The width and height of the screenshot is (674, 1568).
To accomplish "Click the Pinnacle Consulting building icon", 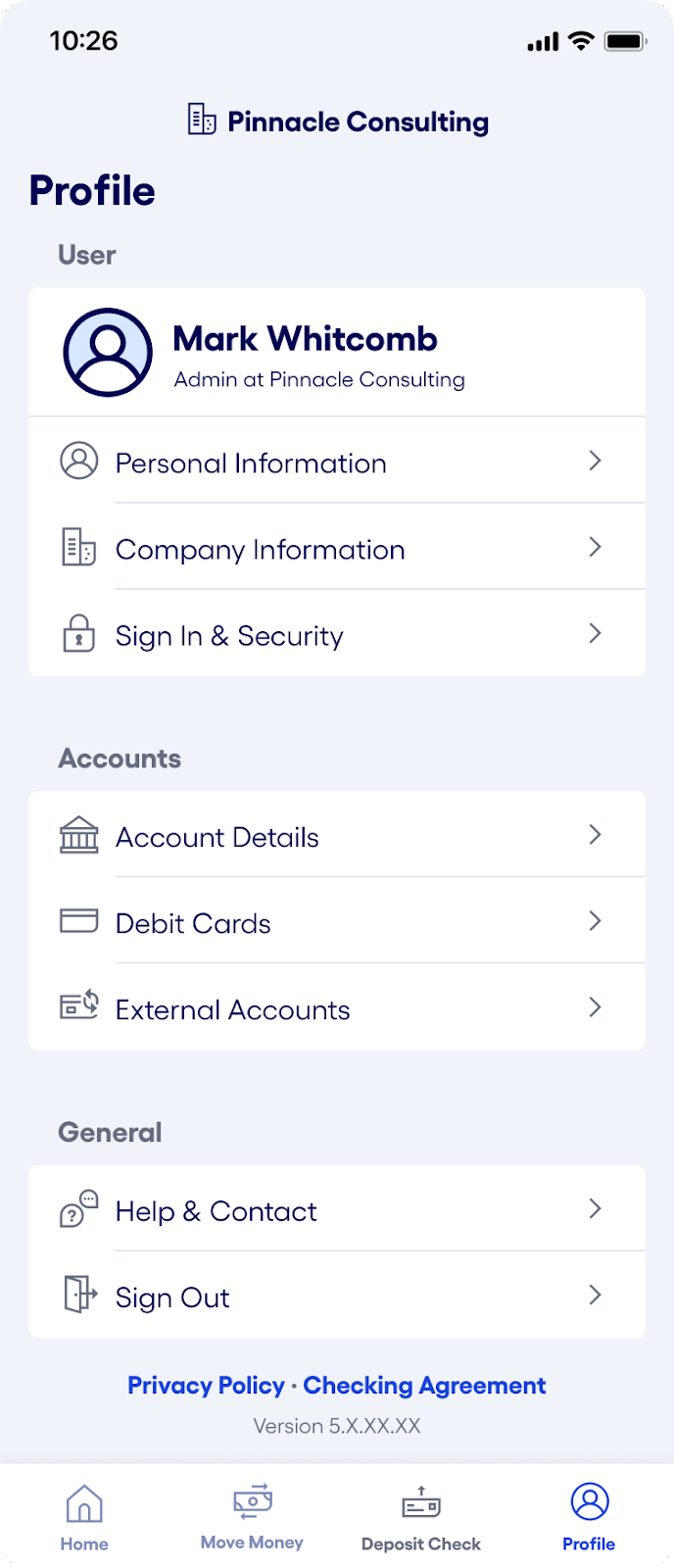I will [201, 120].
